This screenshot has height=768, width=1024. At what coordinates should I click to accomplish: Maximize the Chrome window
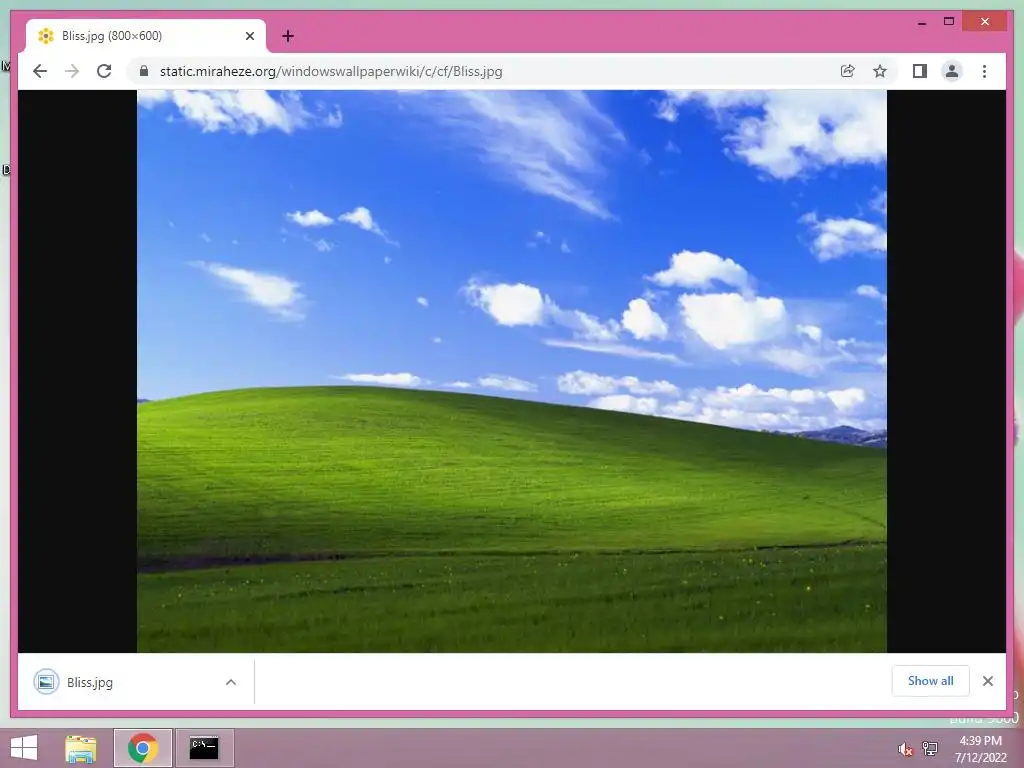click(x=949, y=22)
